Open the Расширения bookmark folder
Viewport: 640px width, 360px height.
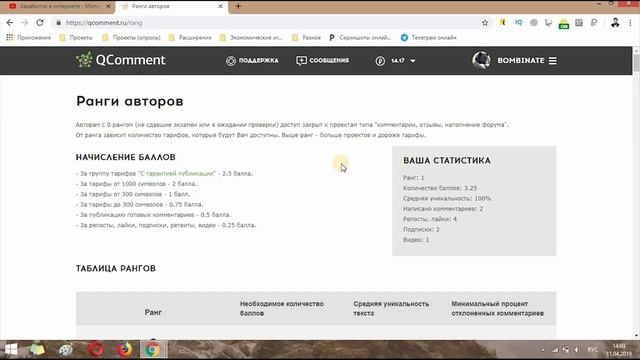[x=190, y=38]
